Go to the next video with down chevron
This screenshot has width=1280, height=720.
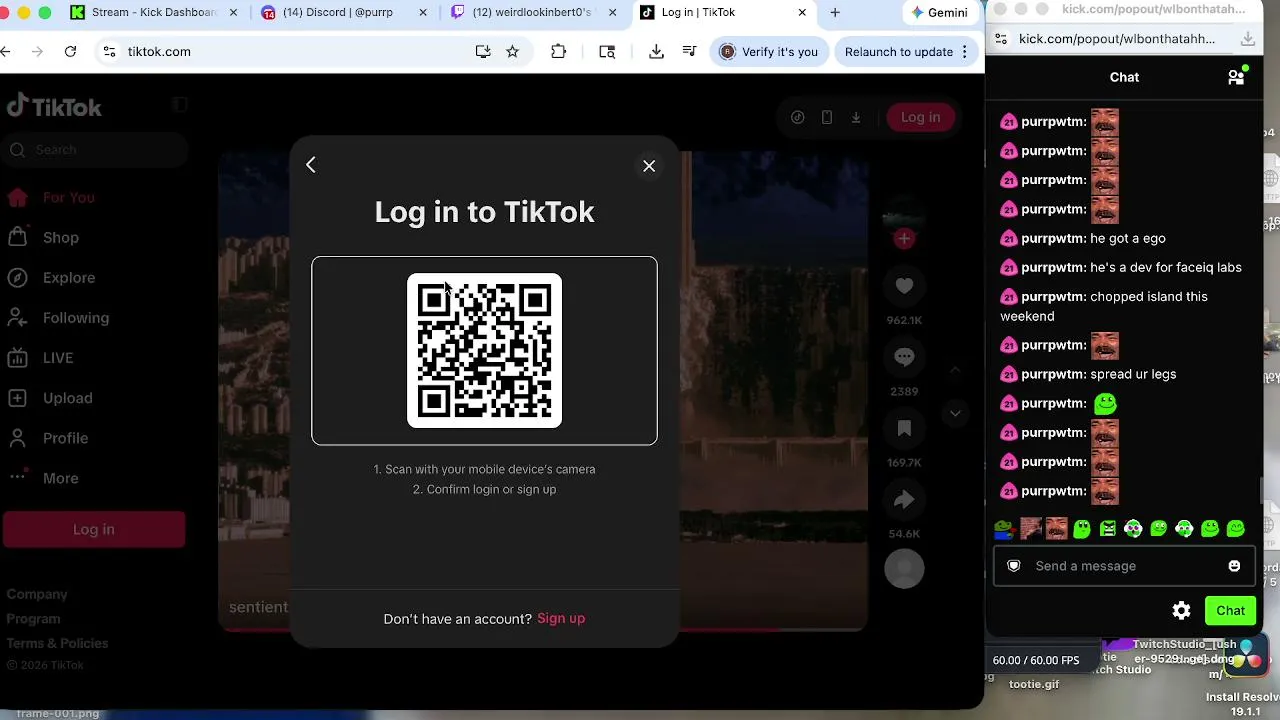pos(955,413)
